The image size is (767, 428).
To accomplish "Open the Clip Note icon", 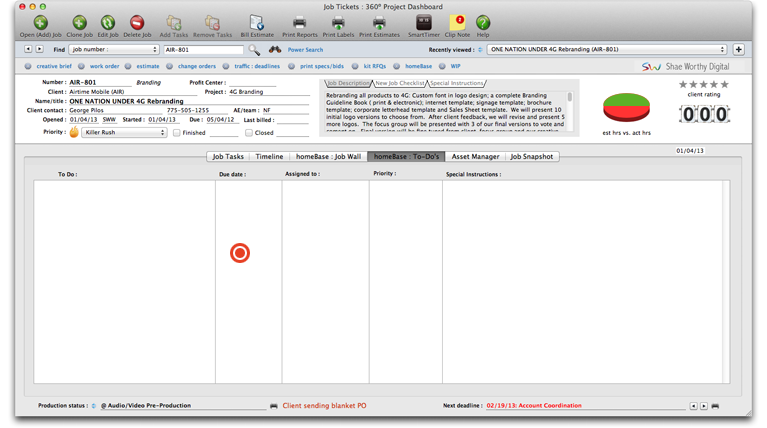I will tap(457, 22).
